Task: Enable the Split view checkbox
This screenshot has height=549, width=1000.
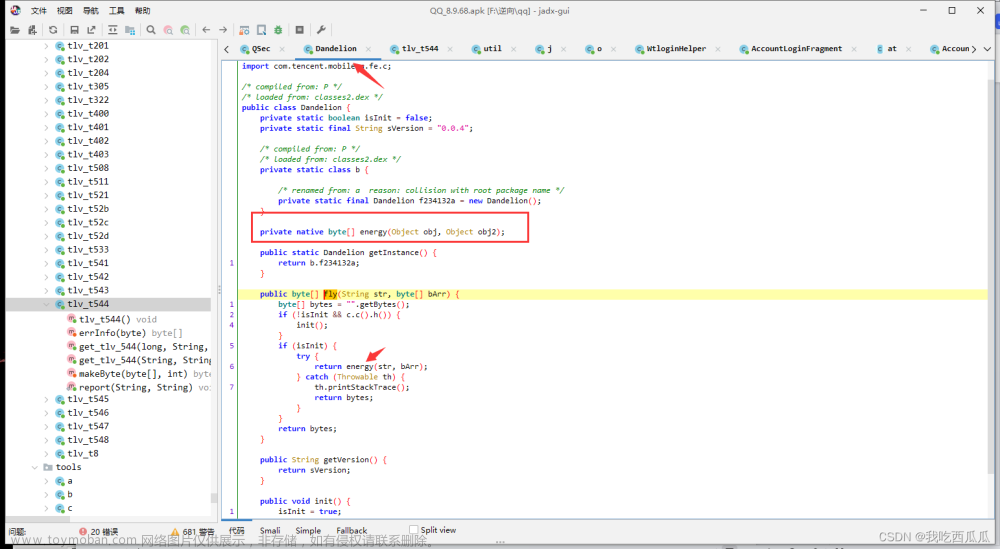Action: (x=413, y=530)
